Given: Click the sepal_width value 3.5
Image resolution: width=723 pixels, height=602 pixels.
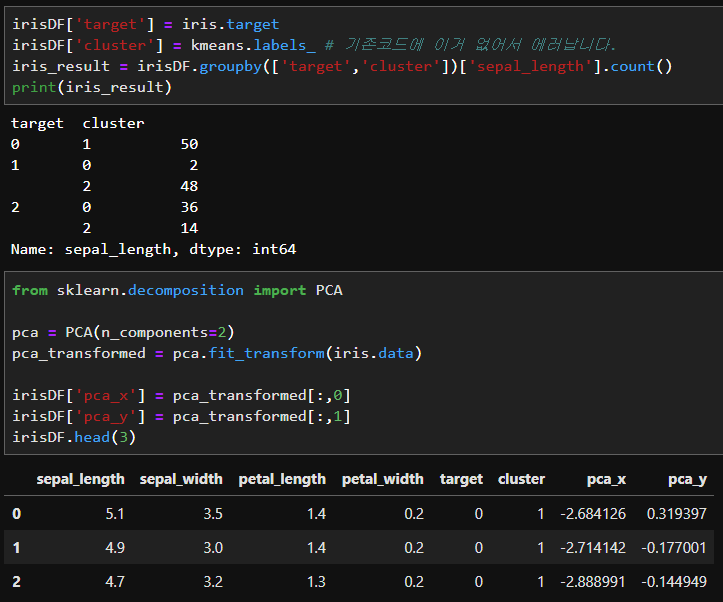Looking at the screenshot, I should pyautogui.click(x=213, y=513).
